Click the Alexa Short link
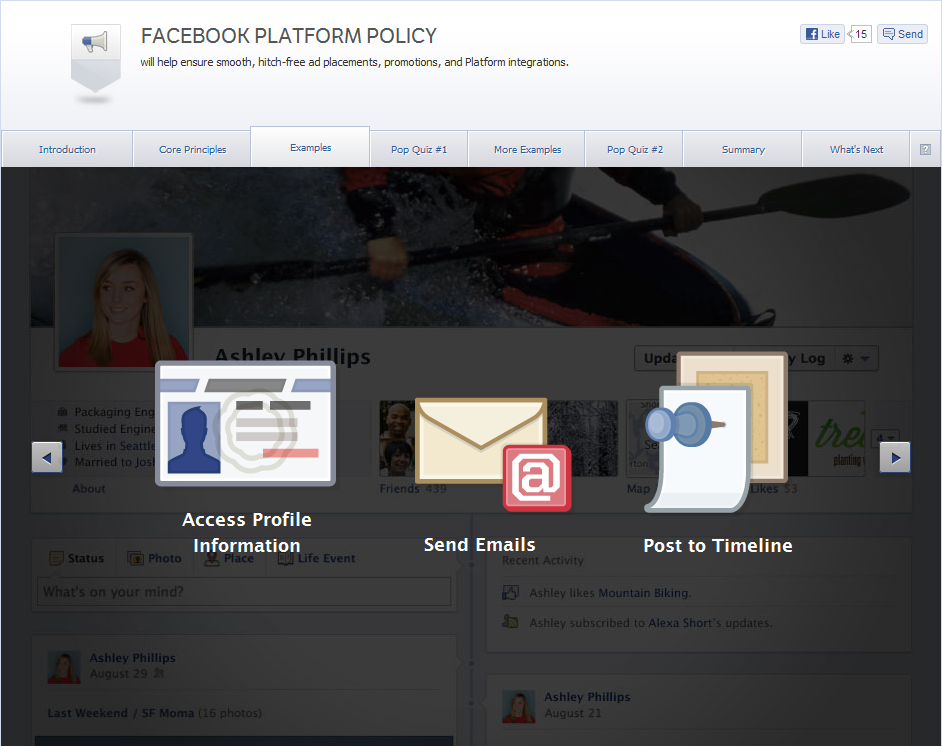The width and height of the screenshot is (942, 746). click(x=679, y=623)
